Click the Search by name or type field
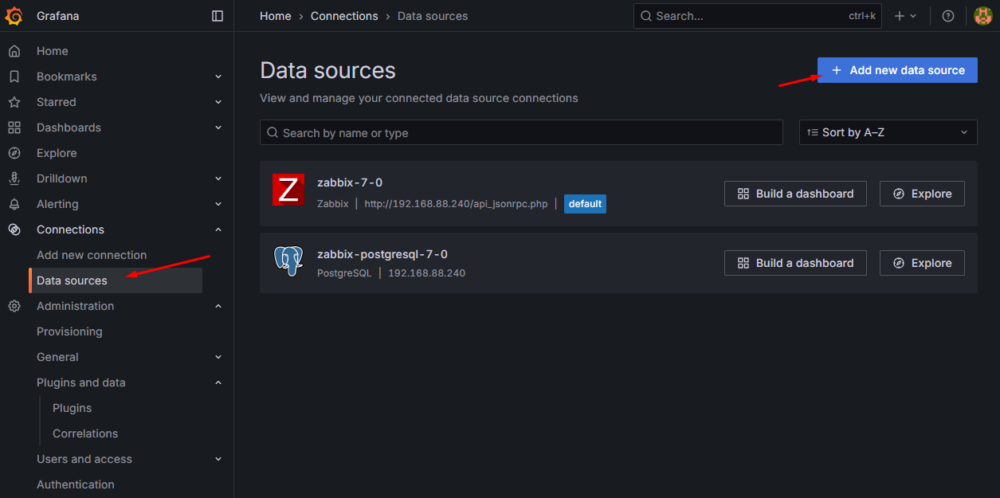This screenshot has height=498, width=1000. pos(521,133)
